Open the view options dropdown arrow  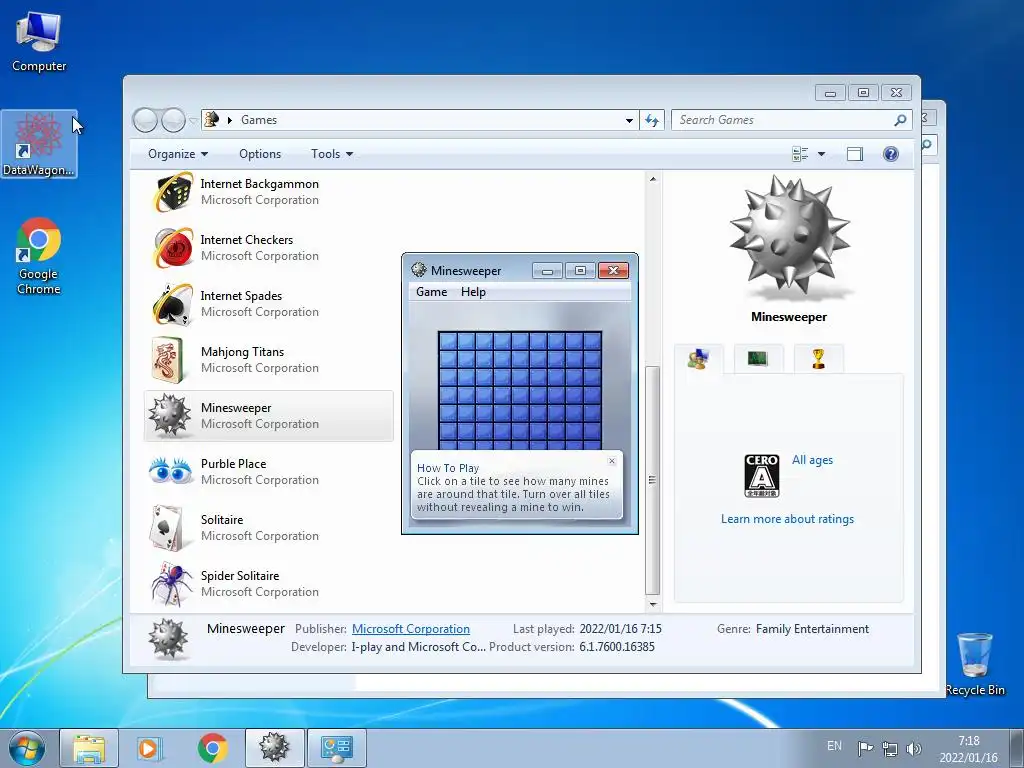point(822,154)
